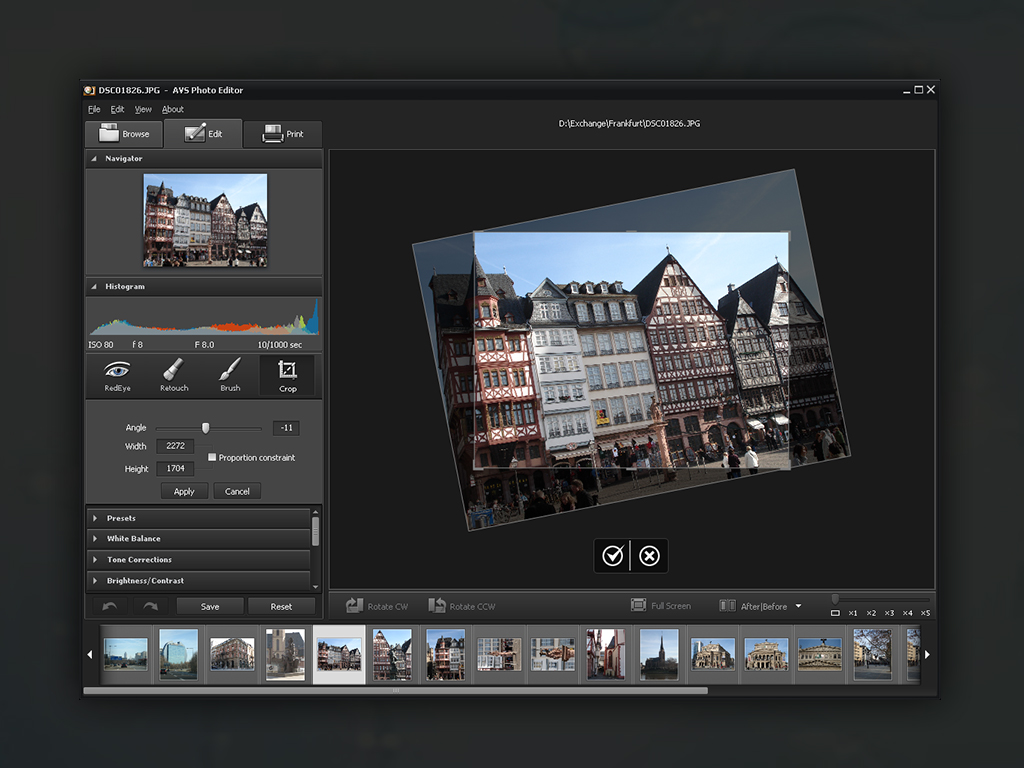Select the Brush tool
Viewport: 1024px width, 768px height.
click(x=230, y=375)
